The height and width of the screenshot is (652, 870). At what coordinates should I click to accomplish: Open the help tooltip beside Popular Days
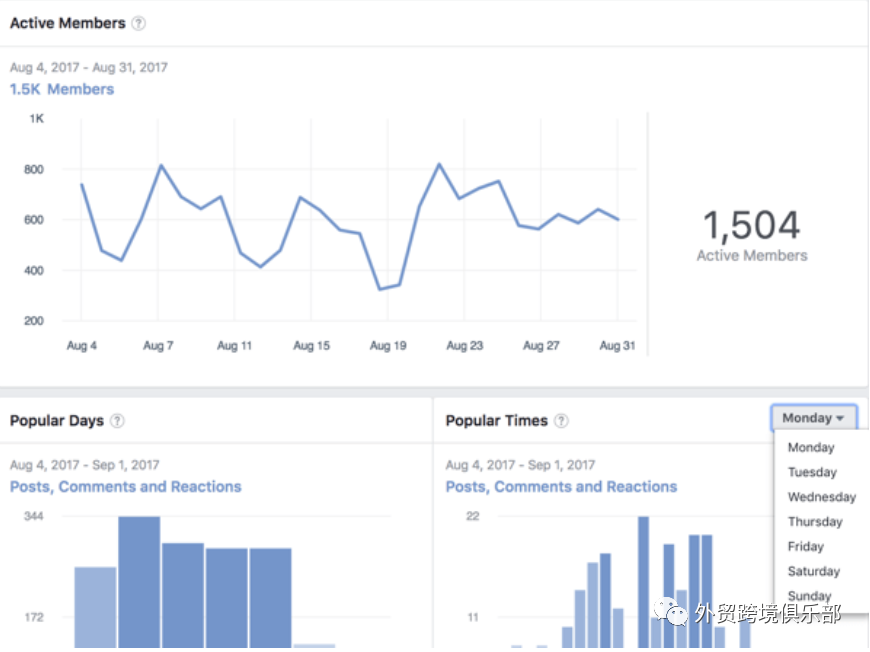[x=117, y=421]
